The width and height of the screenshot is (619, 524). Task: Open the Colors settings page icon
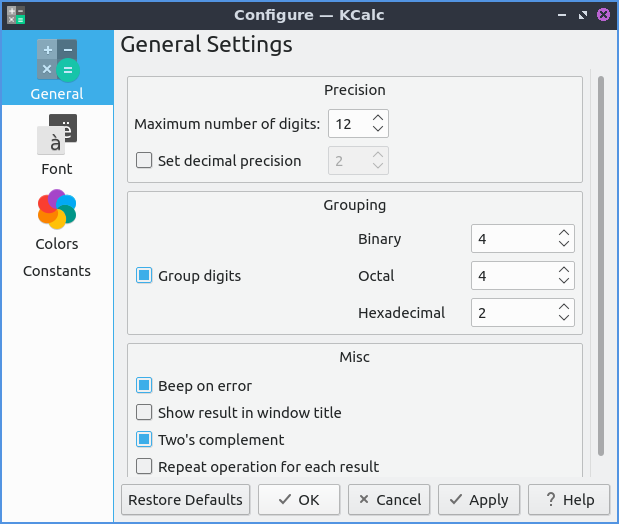(x=57, y=210)
